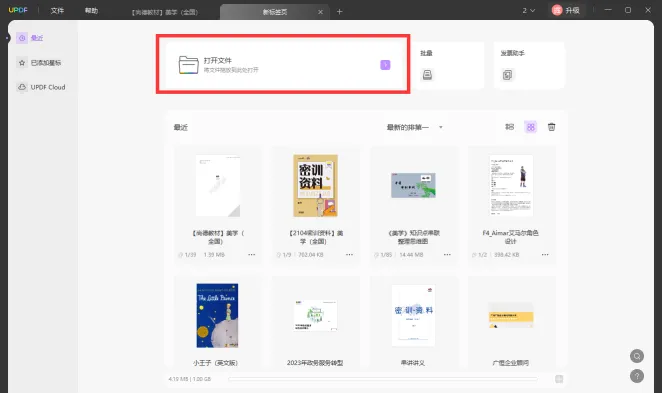Screen dimensions: 662x393
Task: Expand the open tabs count dropdown showing 2
Action: [x=529, y=11]
